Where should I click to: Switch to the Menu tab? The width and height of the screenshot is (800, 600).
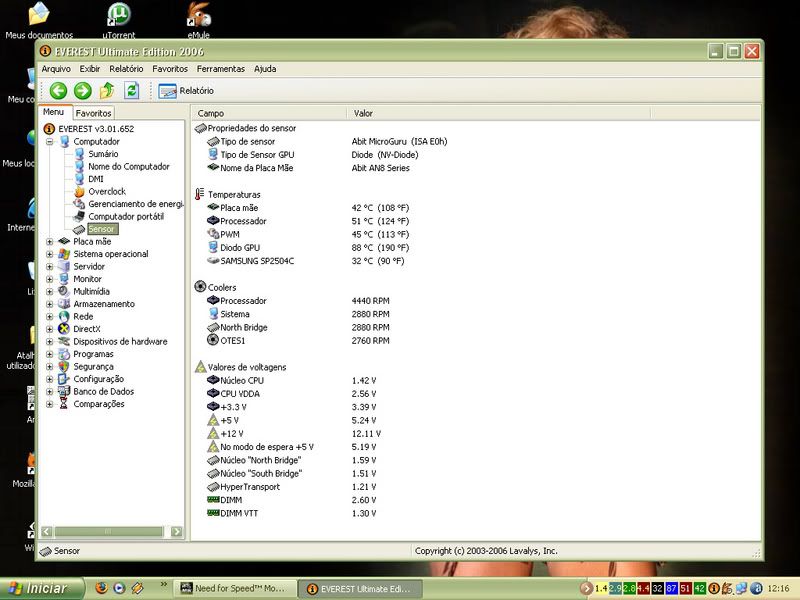(x=54, y=112)
